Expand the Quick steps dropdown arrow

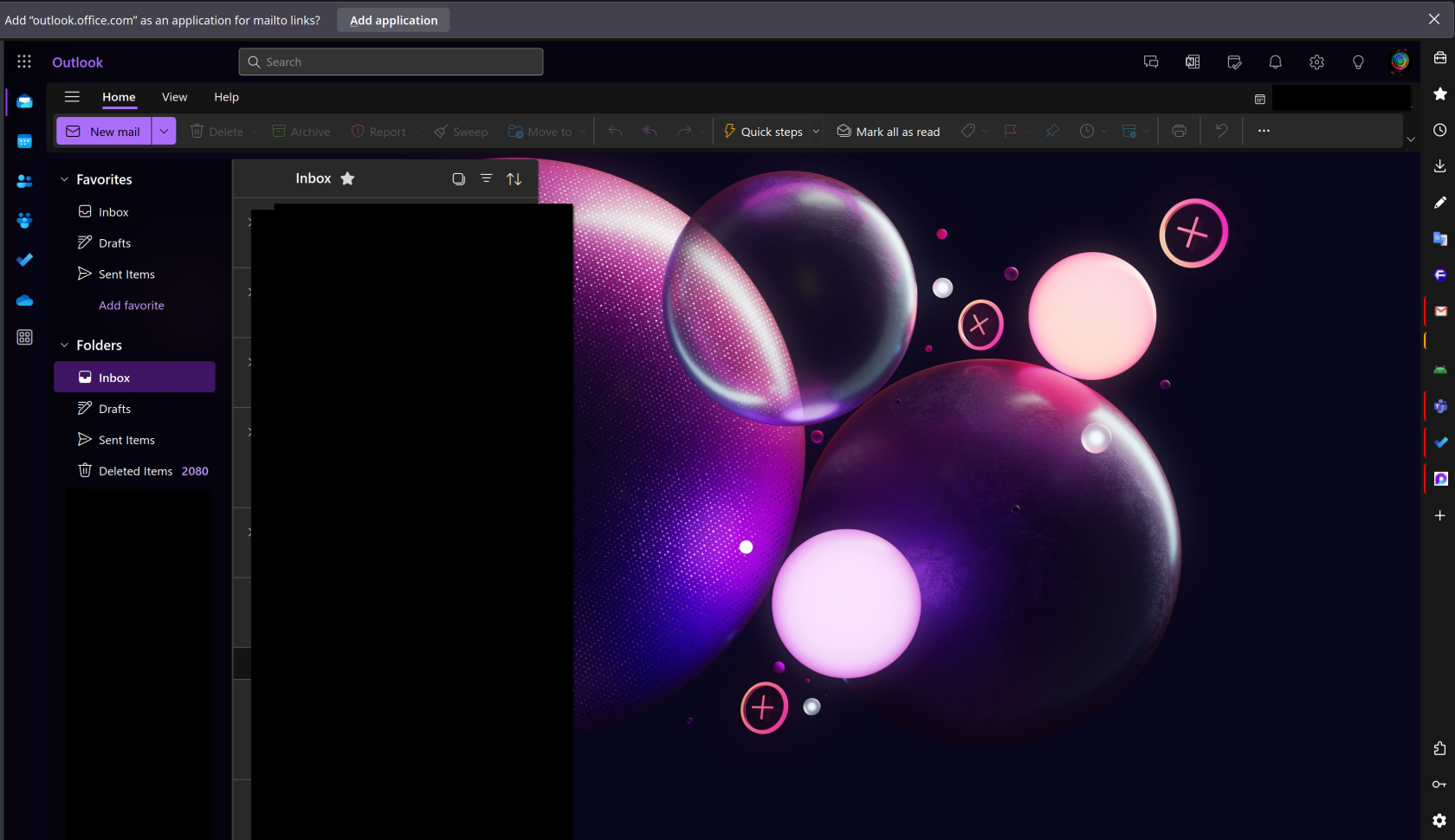[816, 132]
